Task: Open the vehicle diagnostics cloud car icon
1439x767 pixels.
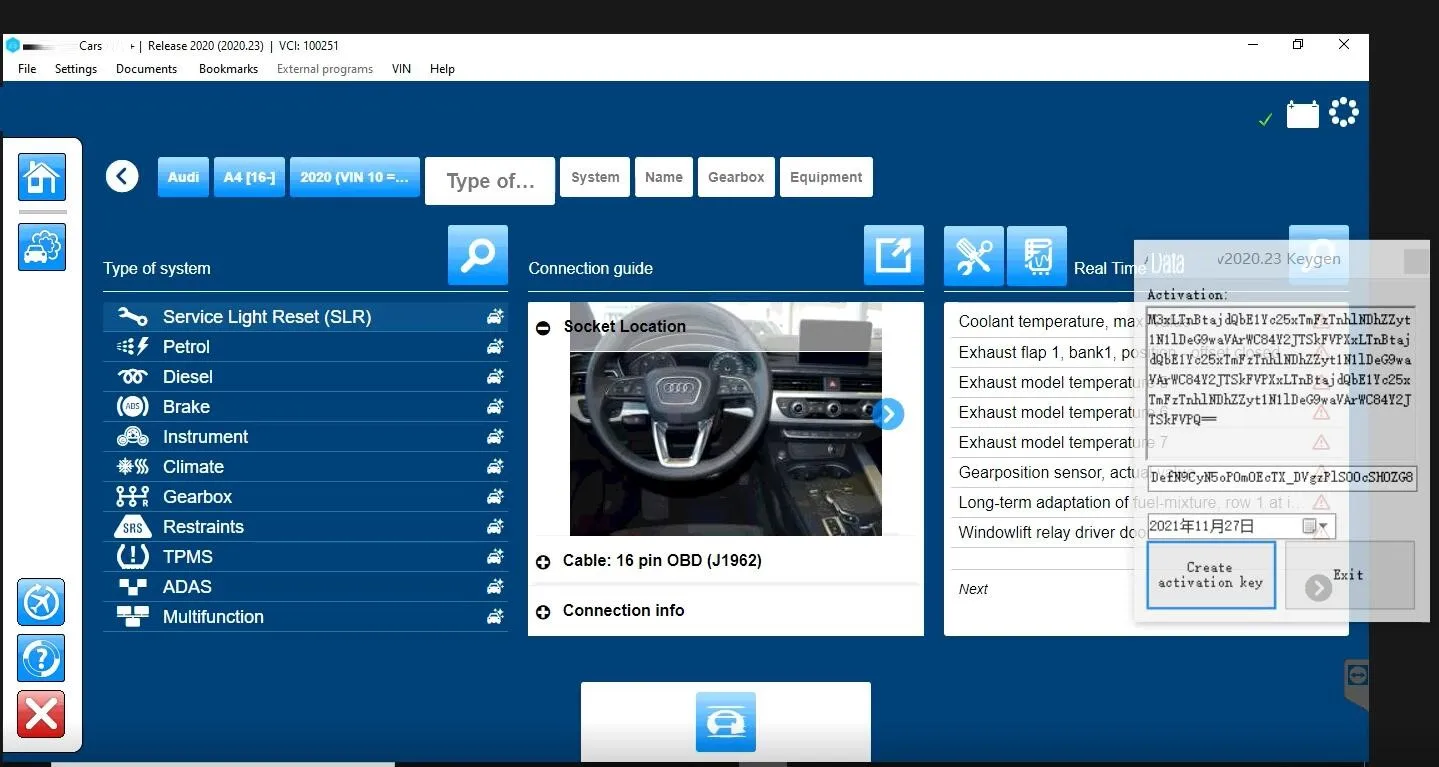Action: pos(42,246)
